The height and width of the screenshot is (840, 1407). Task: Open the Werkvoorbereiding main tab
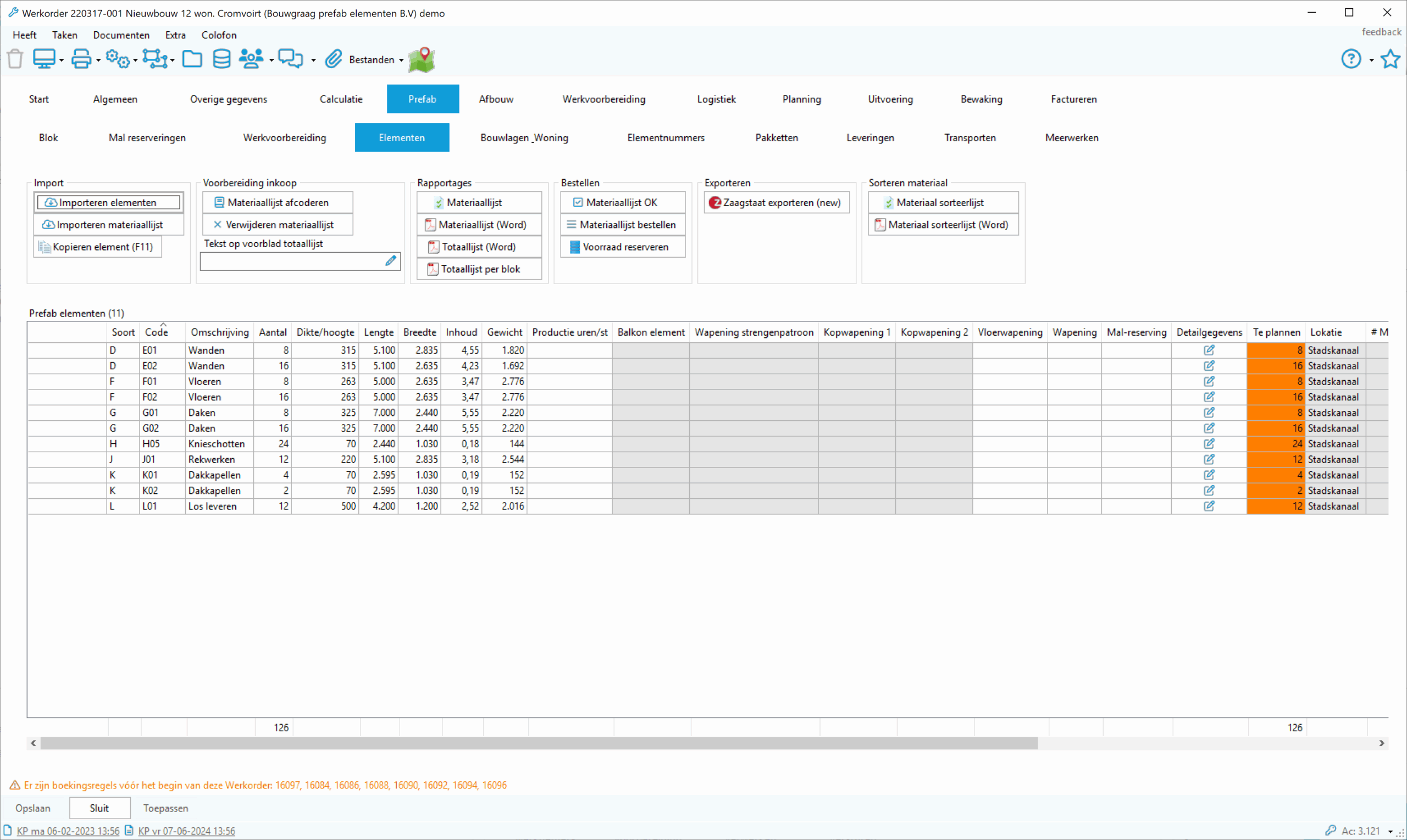pyautogui.click(x=603, y=99)
